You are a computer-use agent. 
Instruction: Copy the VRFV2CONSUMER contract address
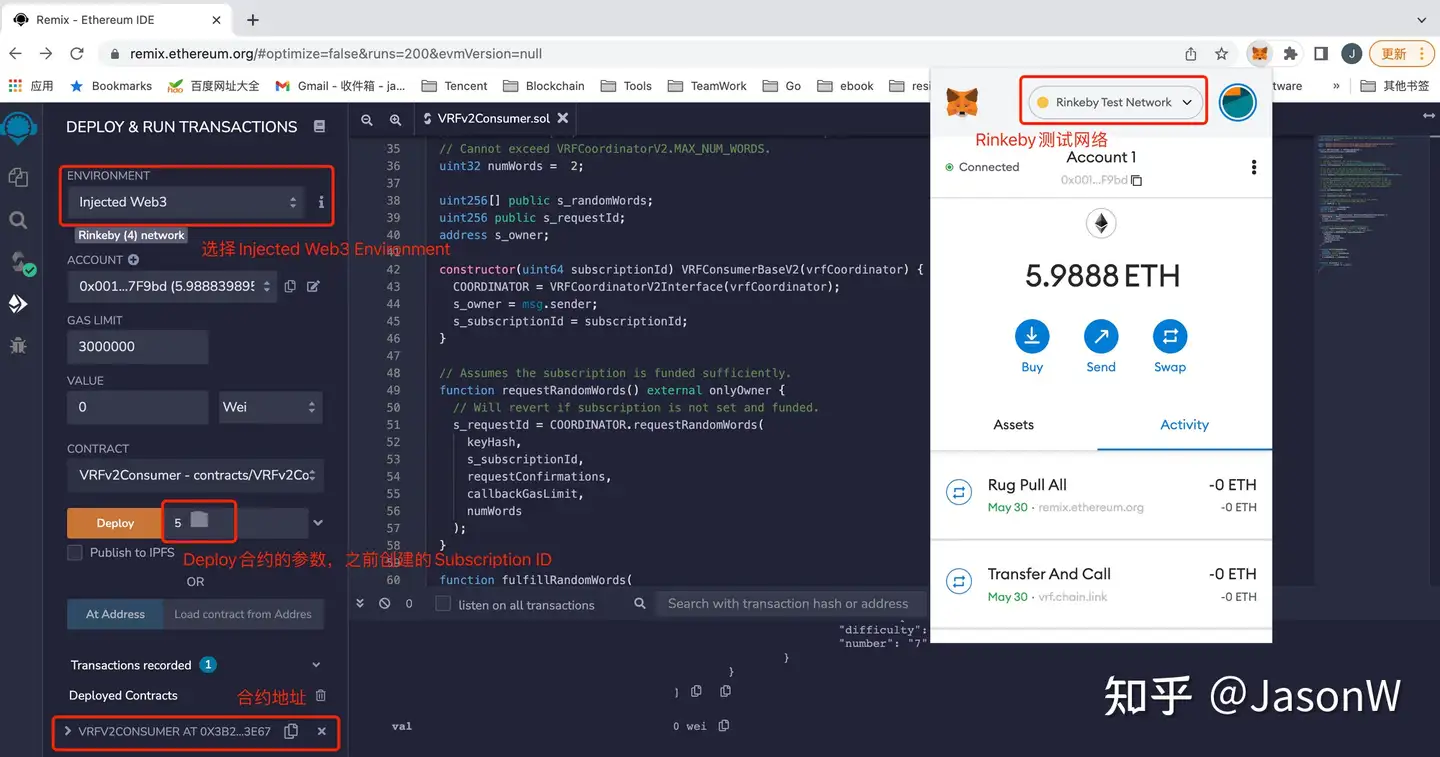[291, 731]
